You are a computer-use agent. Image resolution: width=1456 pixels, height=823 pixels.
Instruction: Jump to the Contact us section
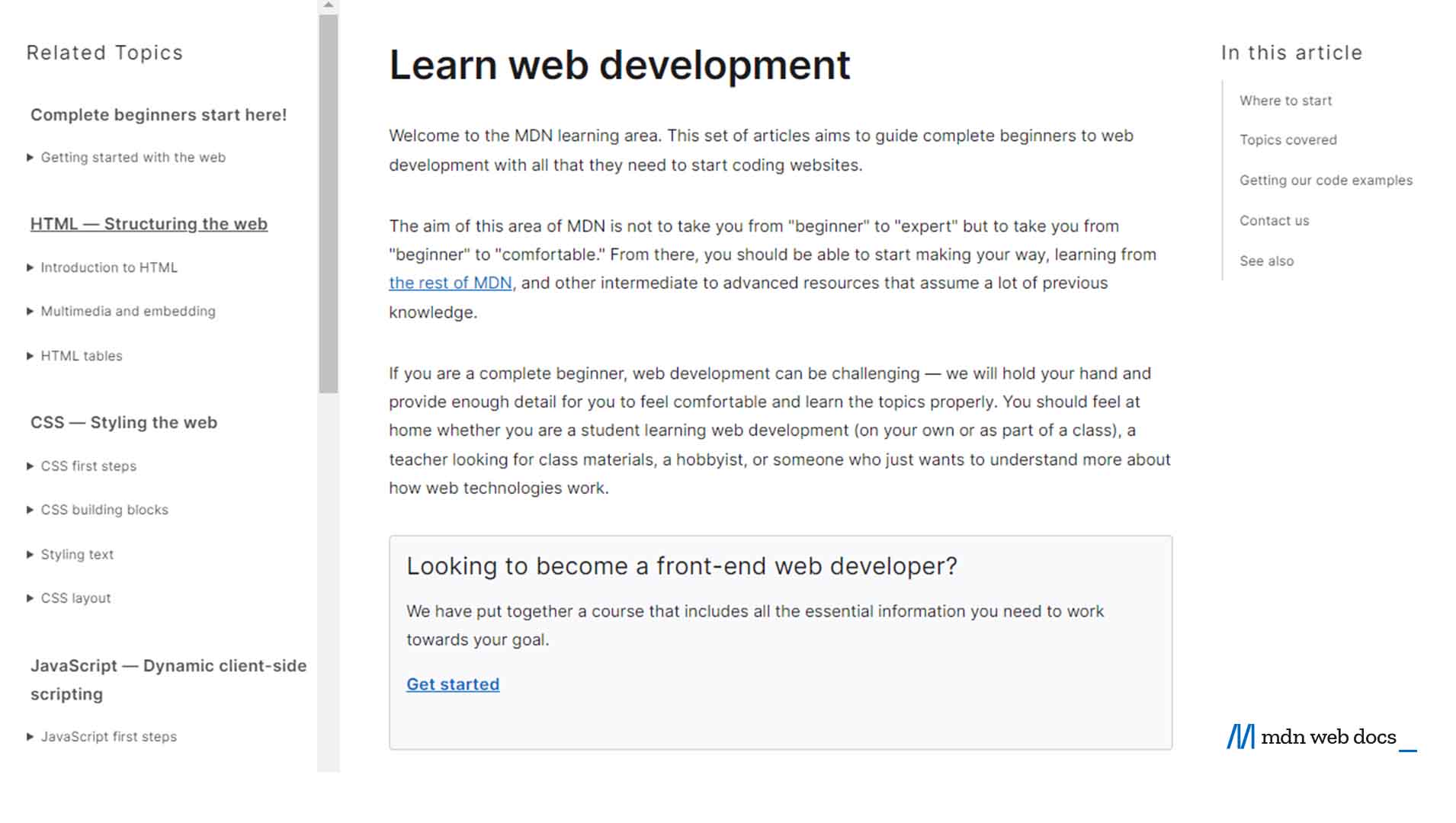(1274, 220)
